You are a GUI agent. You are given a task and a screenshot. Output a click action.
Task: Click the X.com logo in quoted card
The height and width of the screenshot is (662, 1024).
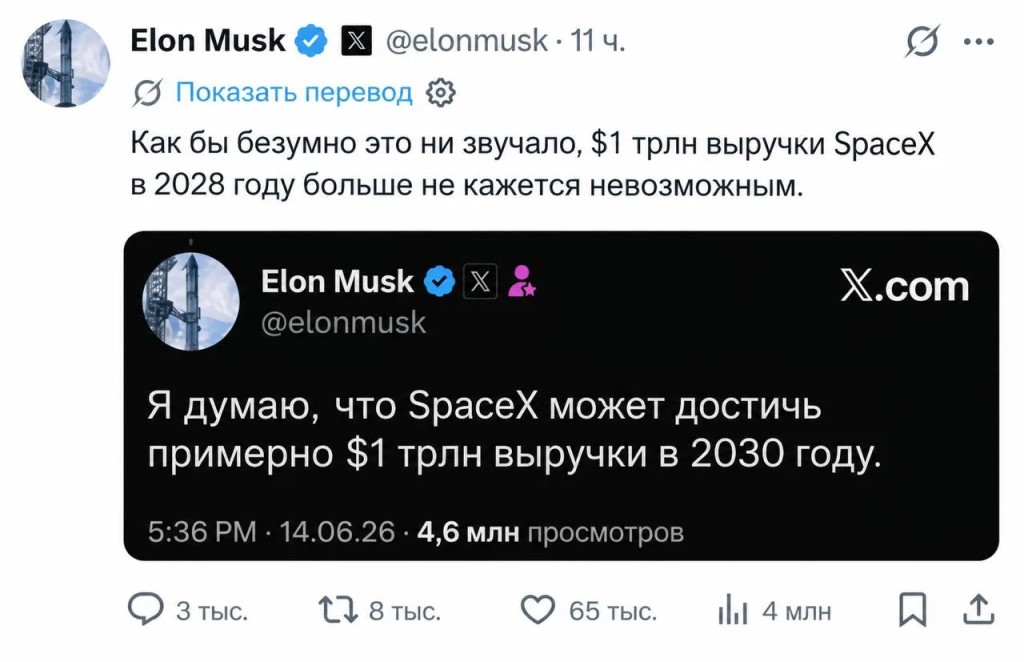904,286
